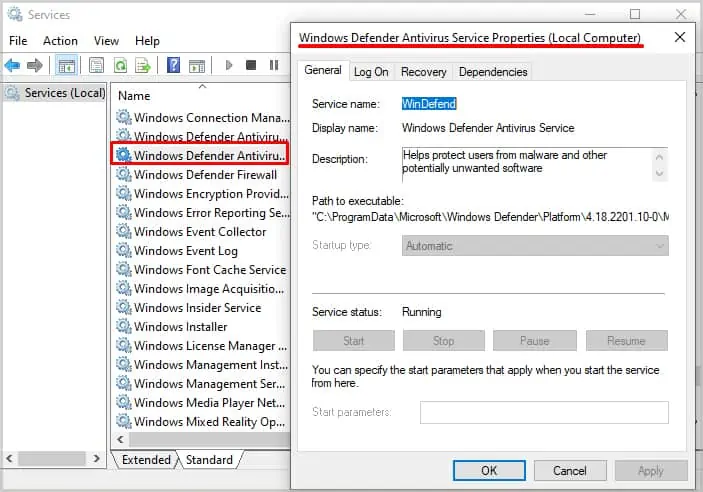703x492 pixels.
Task: Click gear icon of Windows Connection Manager row
Action: pyautogui.click(x=123, y=117)
